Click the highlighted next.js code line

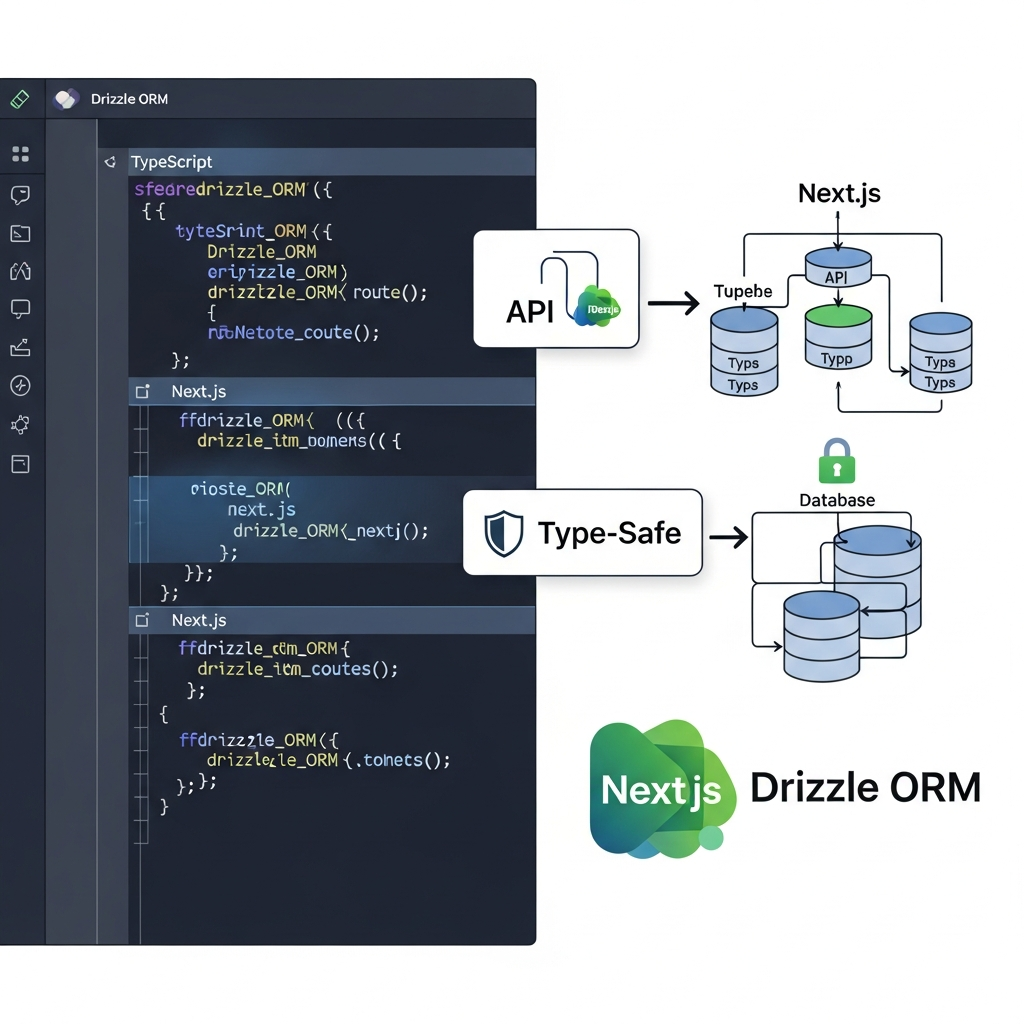click(261, 509)
